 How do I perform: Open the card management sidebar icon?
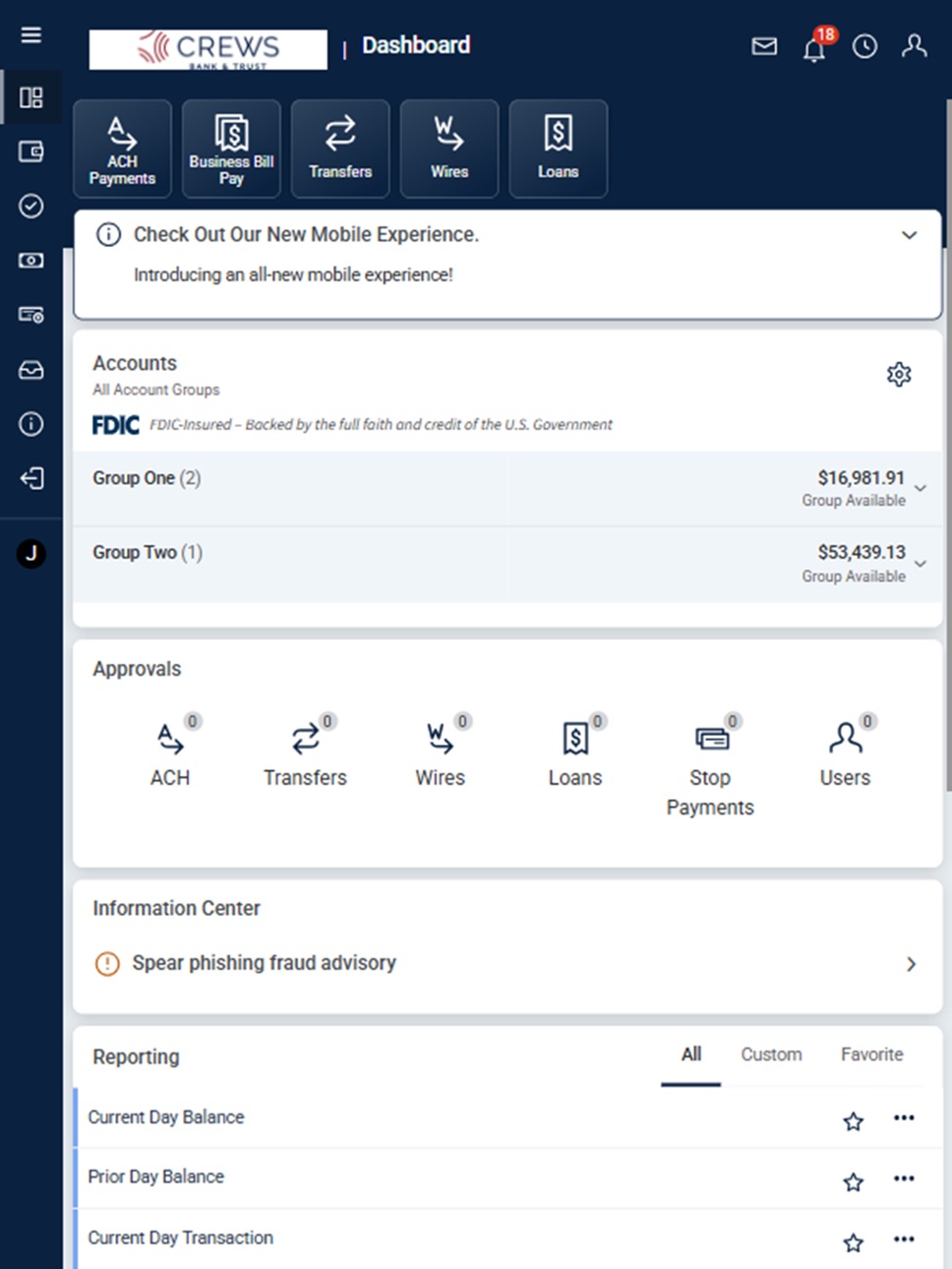(x=31, y=315)
